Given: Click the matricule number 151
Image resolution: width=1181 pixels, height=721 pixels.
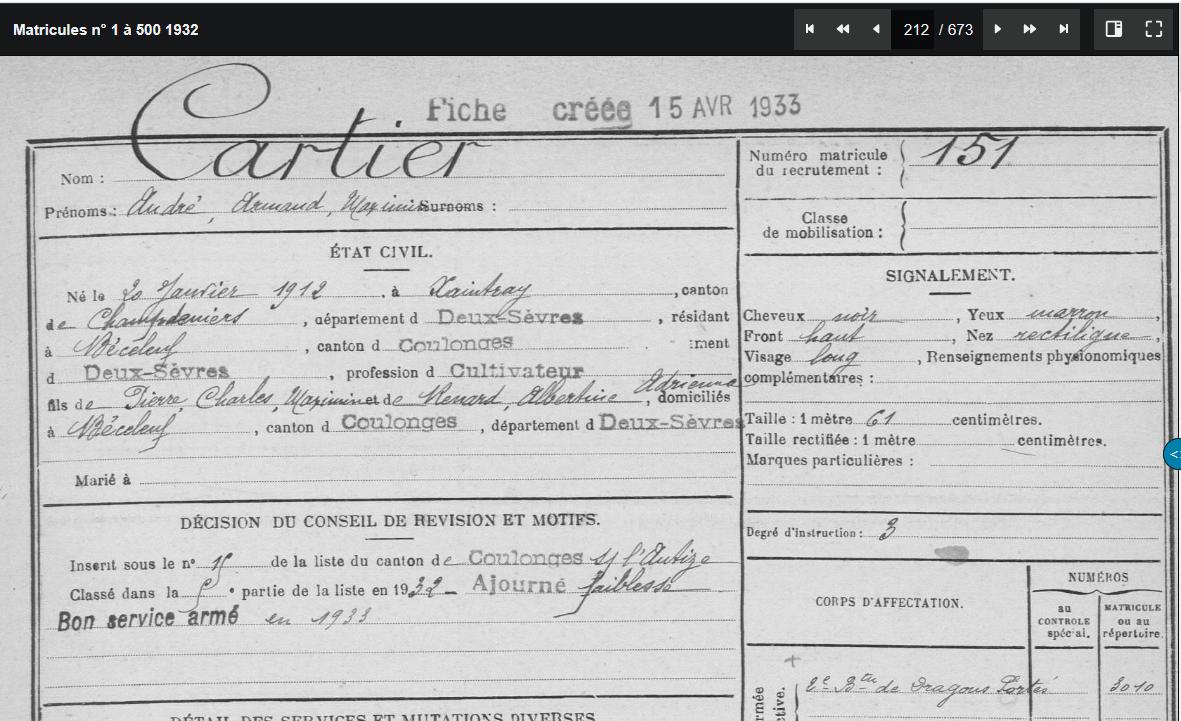Looking at the screenshot, I should 969,151.
